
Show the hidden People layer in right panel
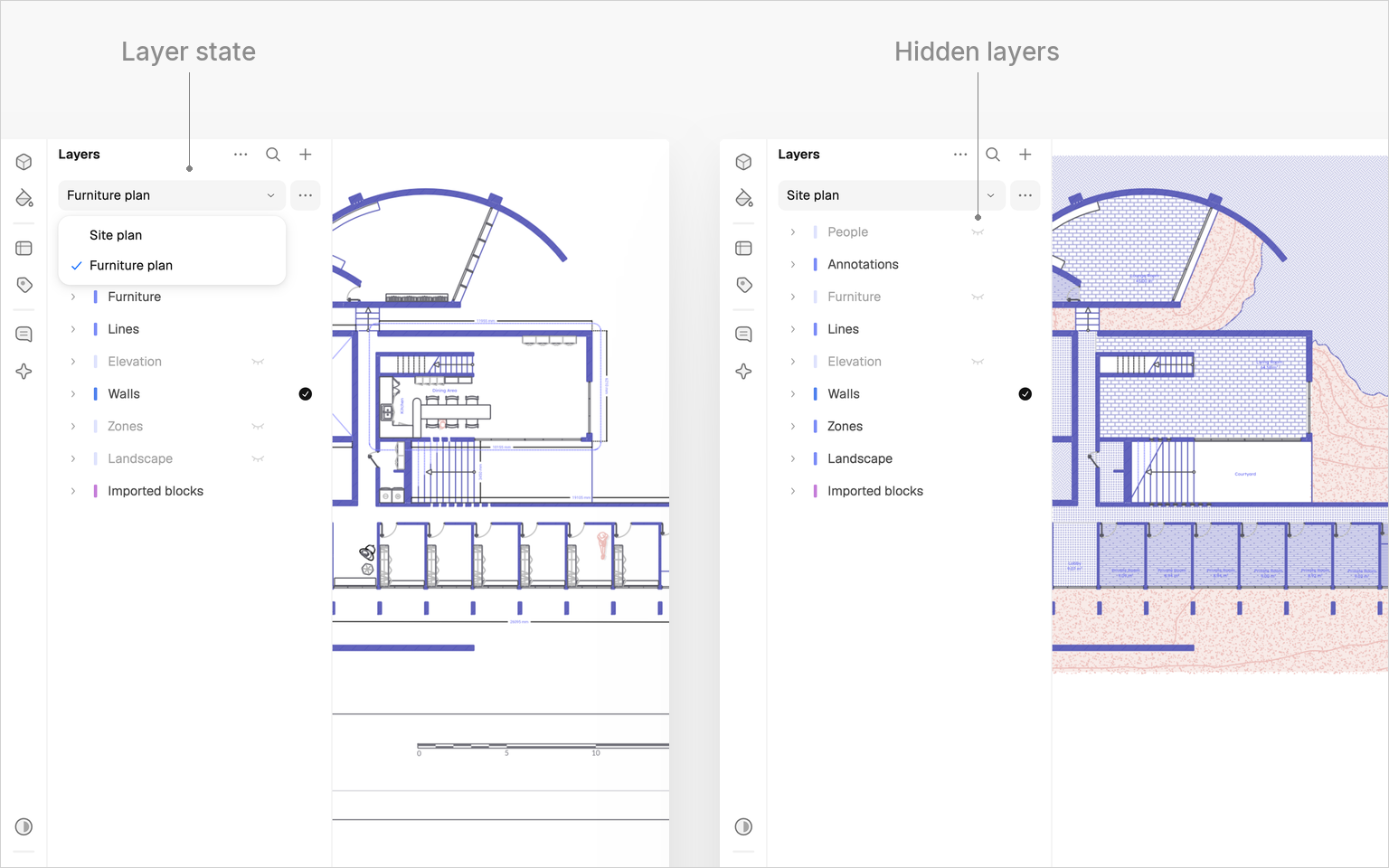pos(978,232)
